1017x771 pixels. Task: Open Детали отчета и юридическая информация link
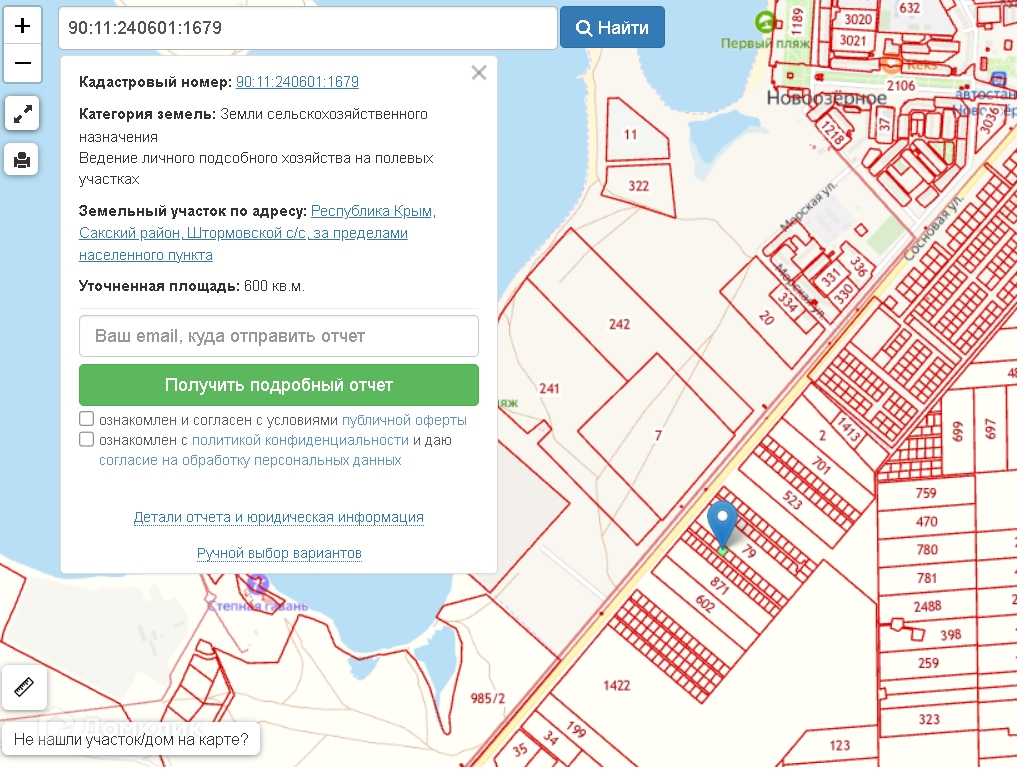279,517
